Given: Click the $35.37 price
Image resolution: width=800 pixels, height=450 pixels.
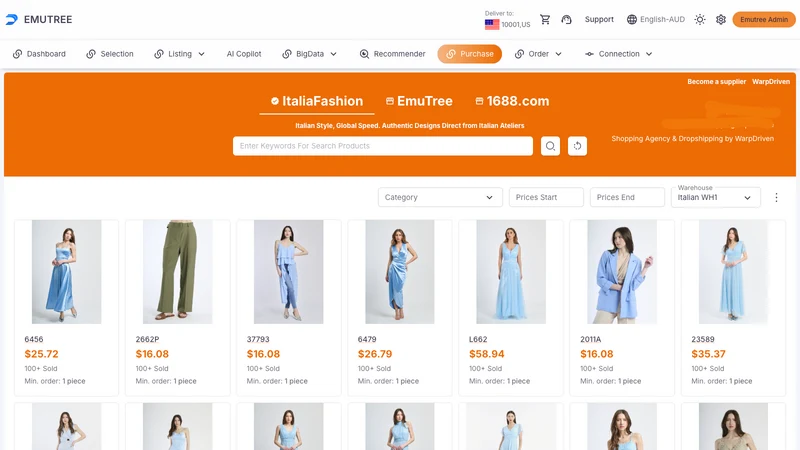Looking at the screenshot, I should tap(708, 354).
